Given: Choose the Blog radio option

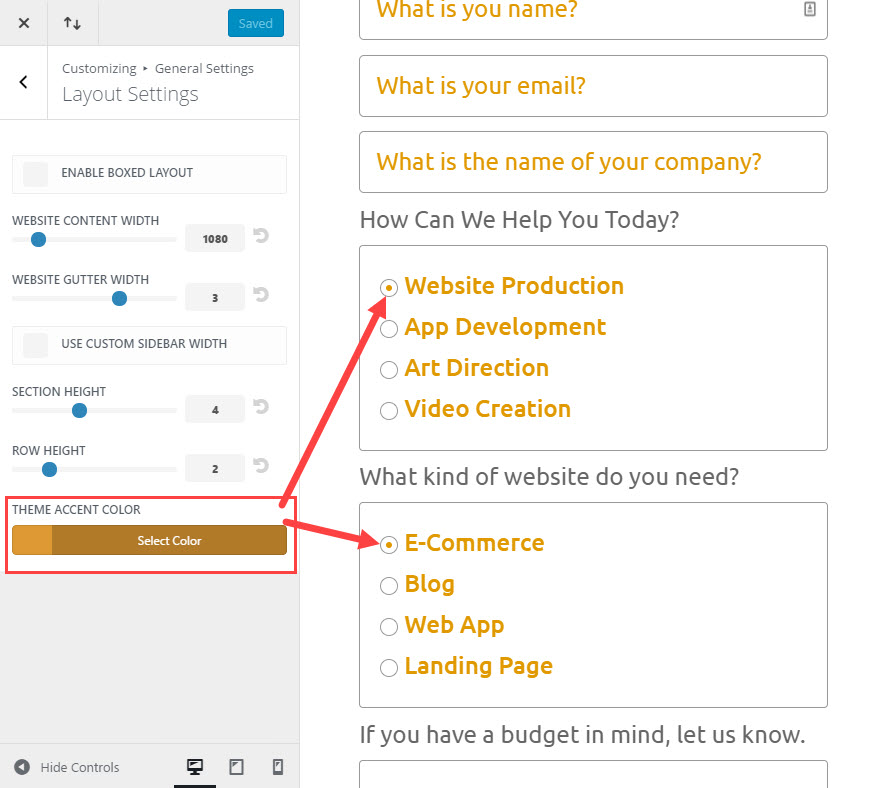Looking at the screenshot, I should [389, 585].
